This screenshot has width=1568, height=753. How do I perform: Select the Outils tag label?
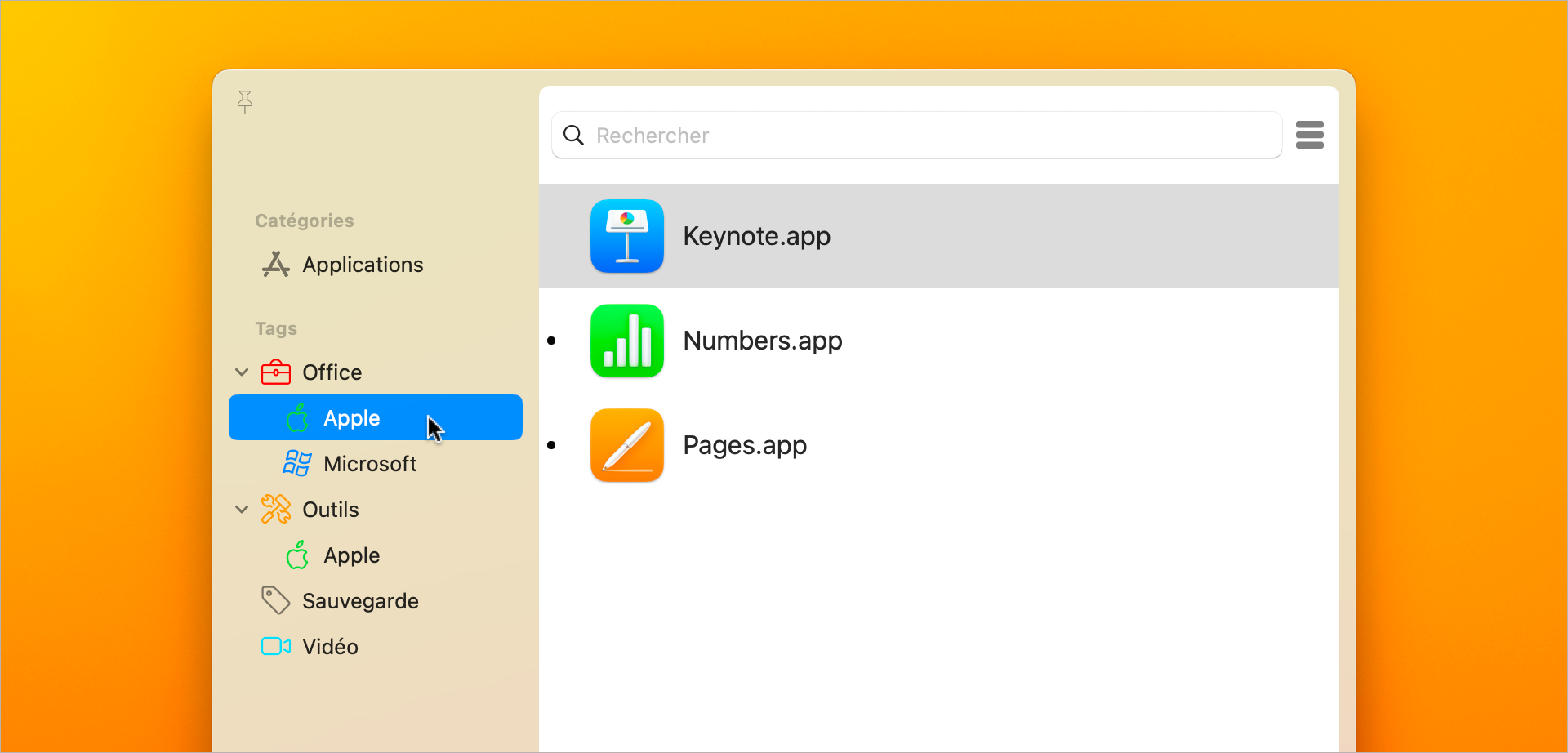pyautogui.click(x=331, y=510)
